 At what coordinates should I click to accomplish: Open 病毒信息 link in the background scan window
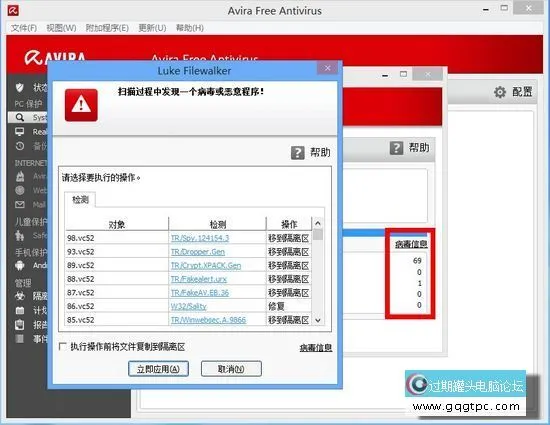coord(411,244)
